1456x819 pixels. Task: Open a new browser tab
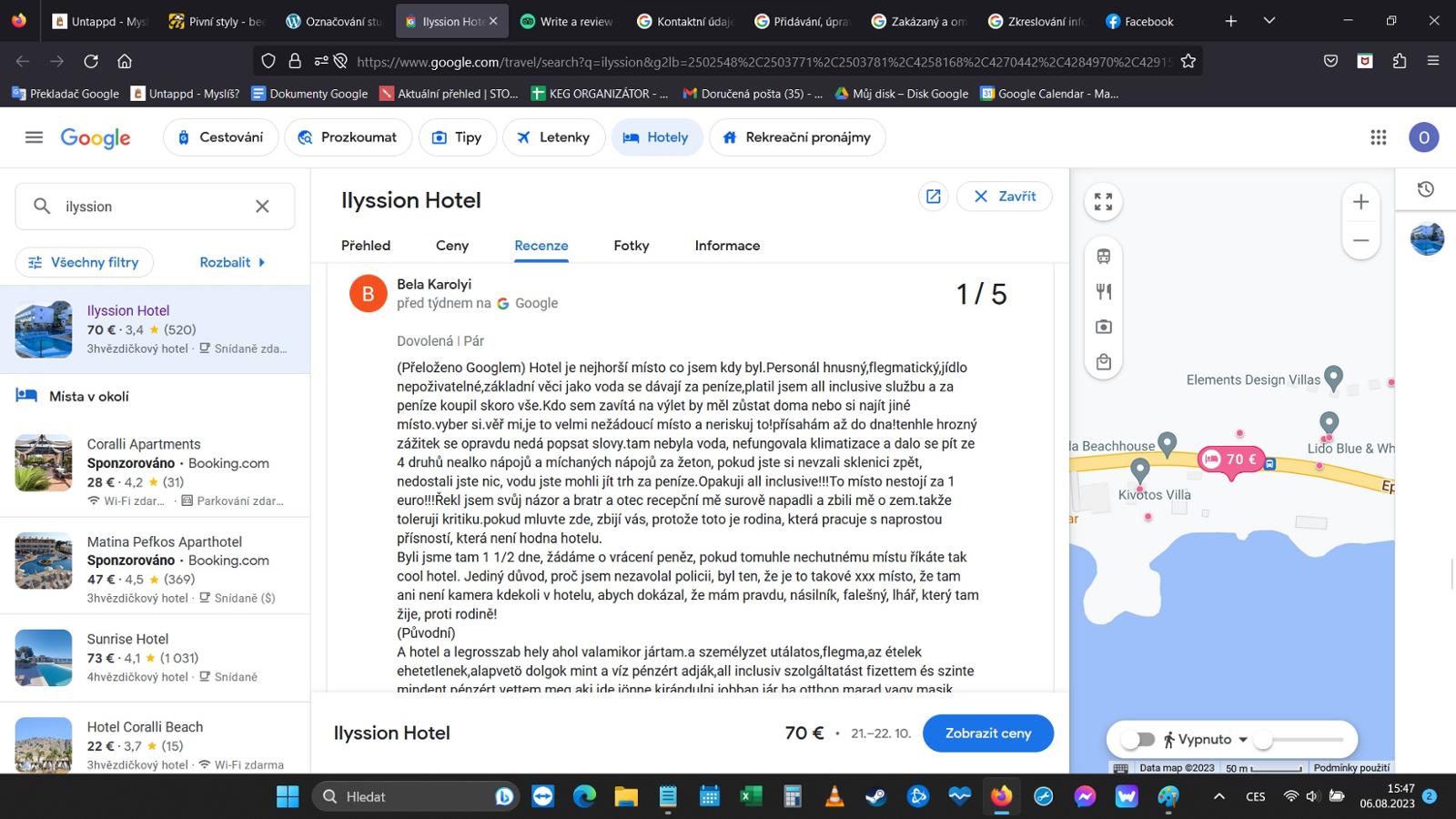tap(1231, 21)
